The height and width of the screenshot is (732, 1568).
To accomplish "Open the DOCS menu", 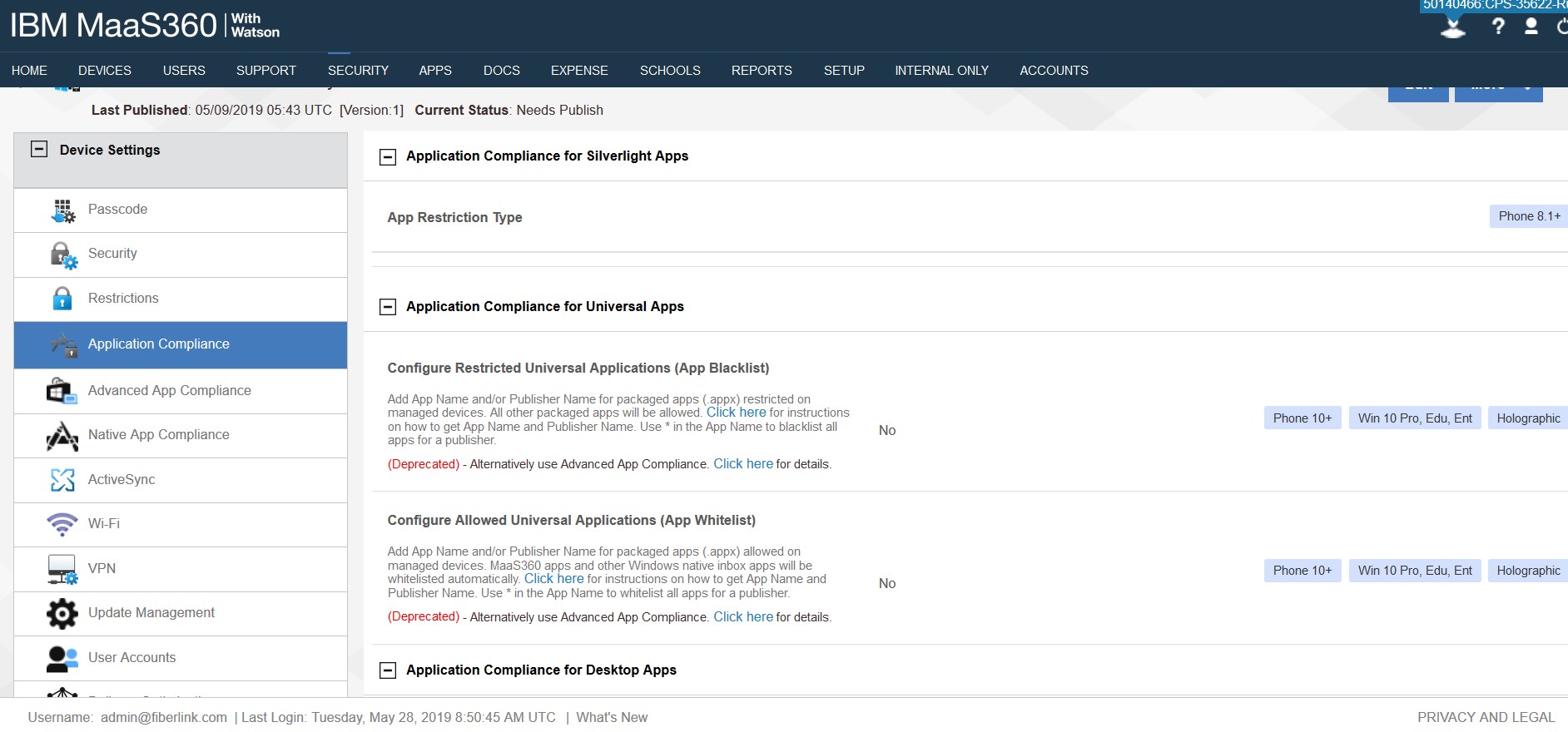I will pyautogui.click(x=502, y=71).
